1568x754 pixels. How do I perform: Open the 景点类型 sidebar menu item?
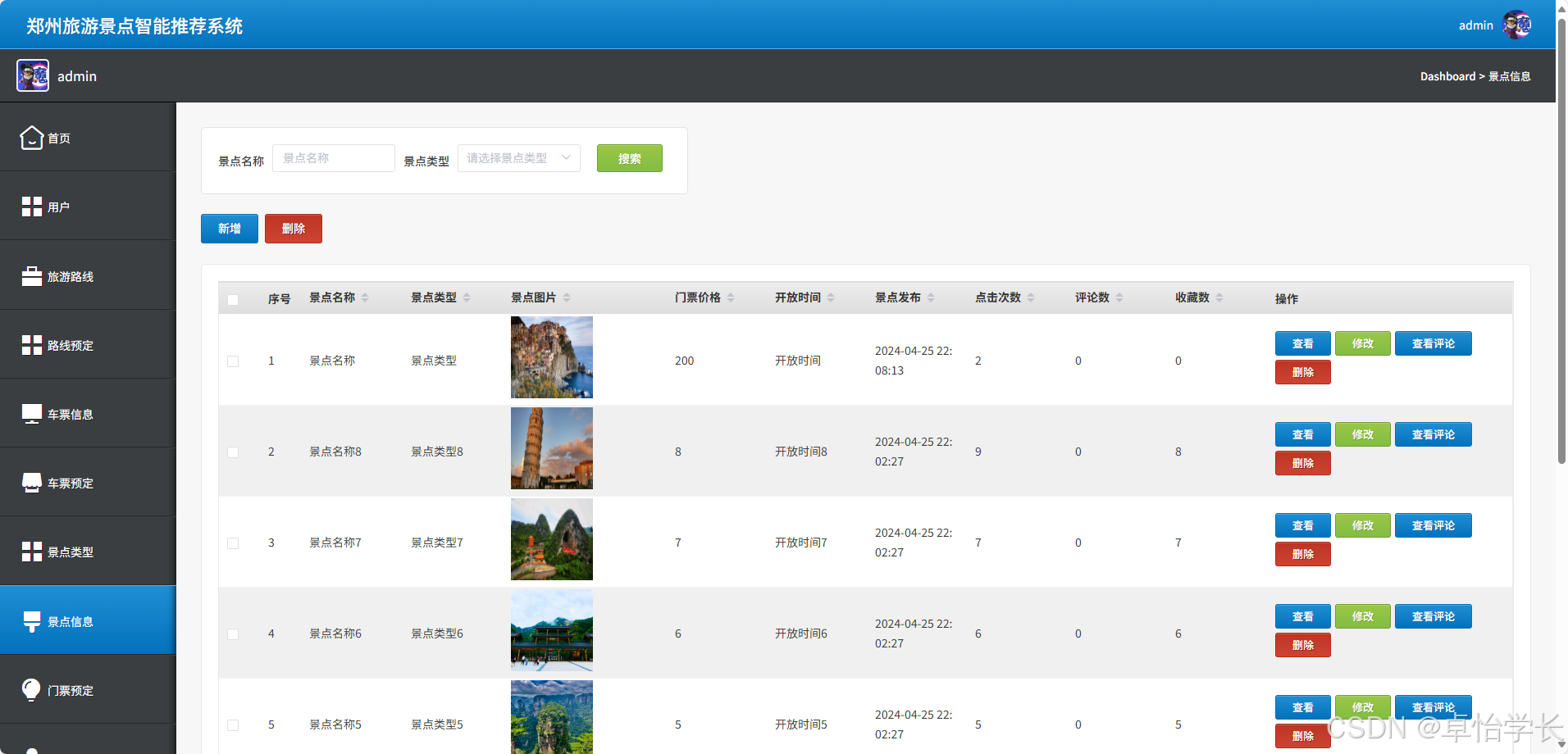pos(88,552)
